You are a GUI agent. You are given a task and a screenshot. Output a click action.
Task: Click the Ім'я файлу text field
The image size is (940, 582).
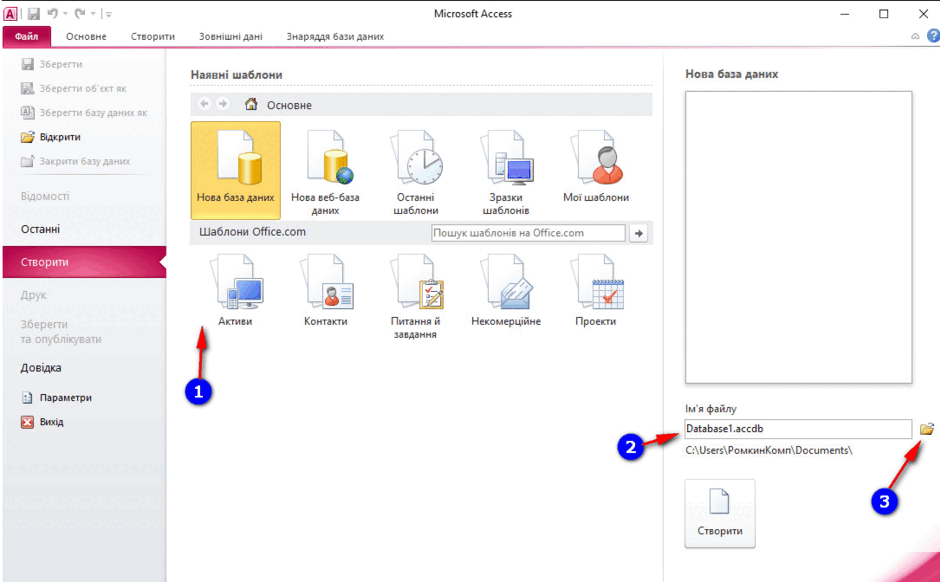click(799, 429)
